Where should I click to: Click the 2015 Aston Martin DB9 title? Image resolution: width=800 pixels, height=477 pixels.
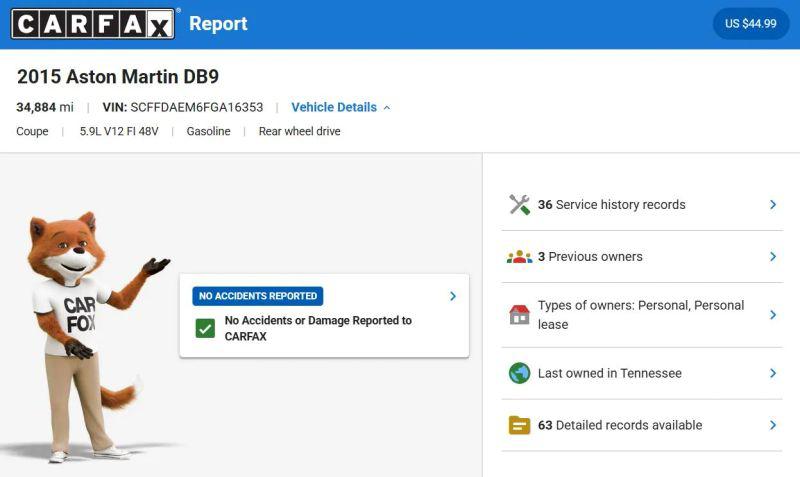tap(118, 77)
